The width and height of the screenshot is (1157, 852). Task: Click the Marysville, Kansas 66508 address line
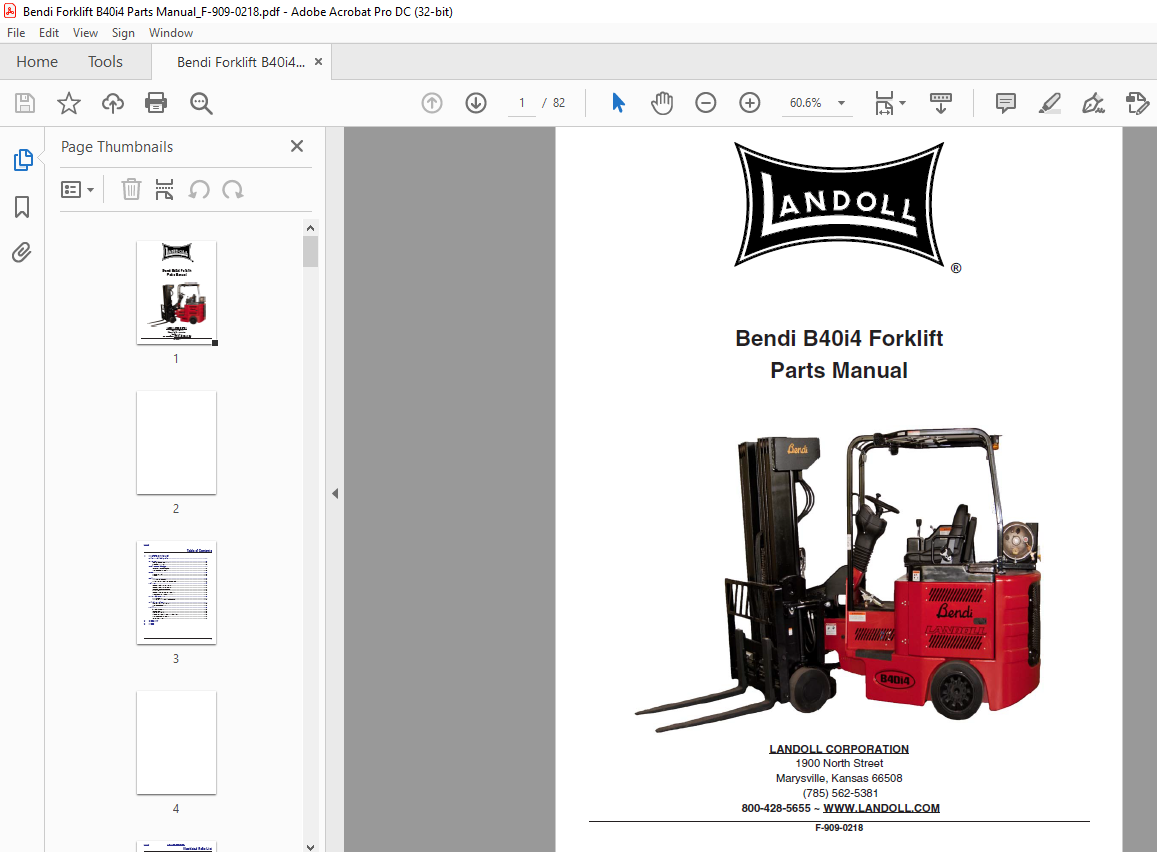pos(839,778)
